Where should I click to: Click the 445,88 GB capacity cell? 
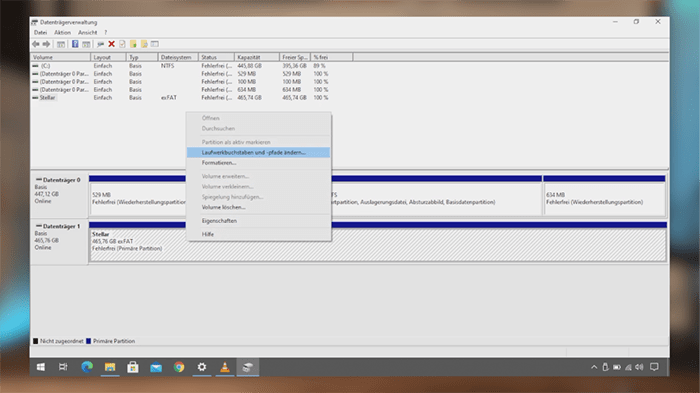point(249,66)
